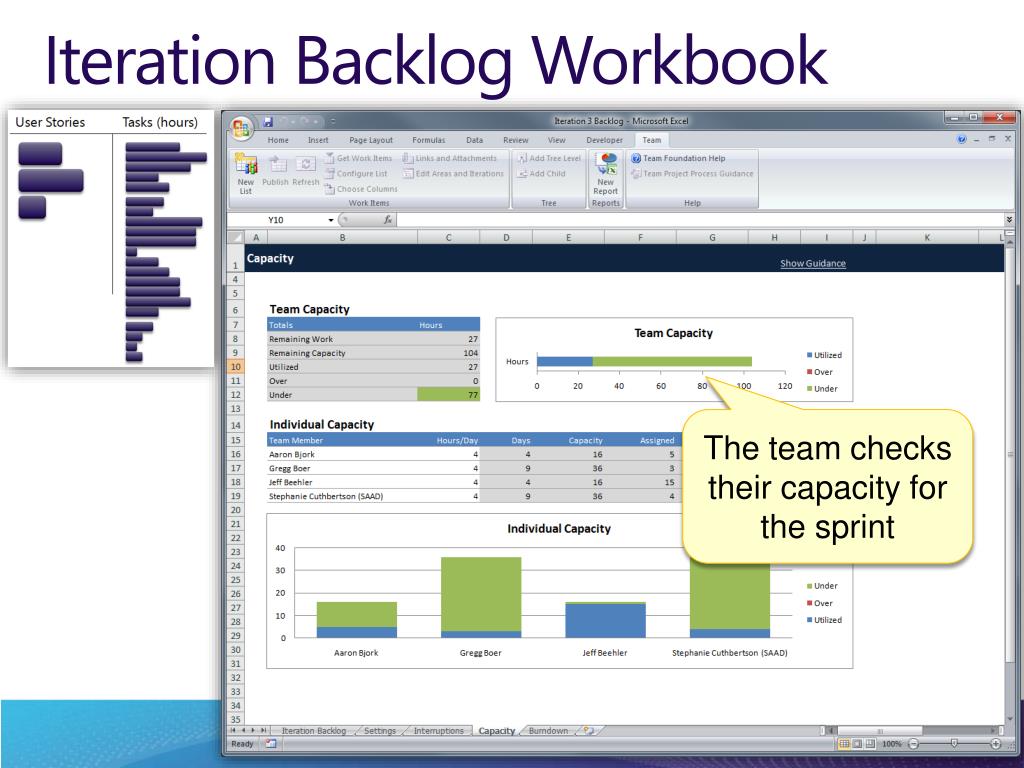This screenshot has height=768, width=1024.
Task: Open the Settings sheet tab
Action: tap(379, 731)
